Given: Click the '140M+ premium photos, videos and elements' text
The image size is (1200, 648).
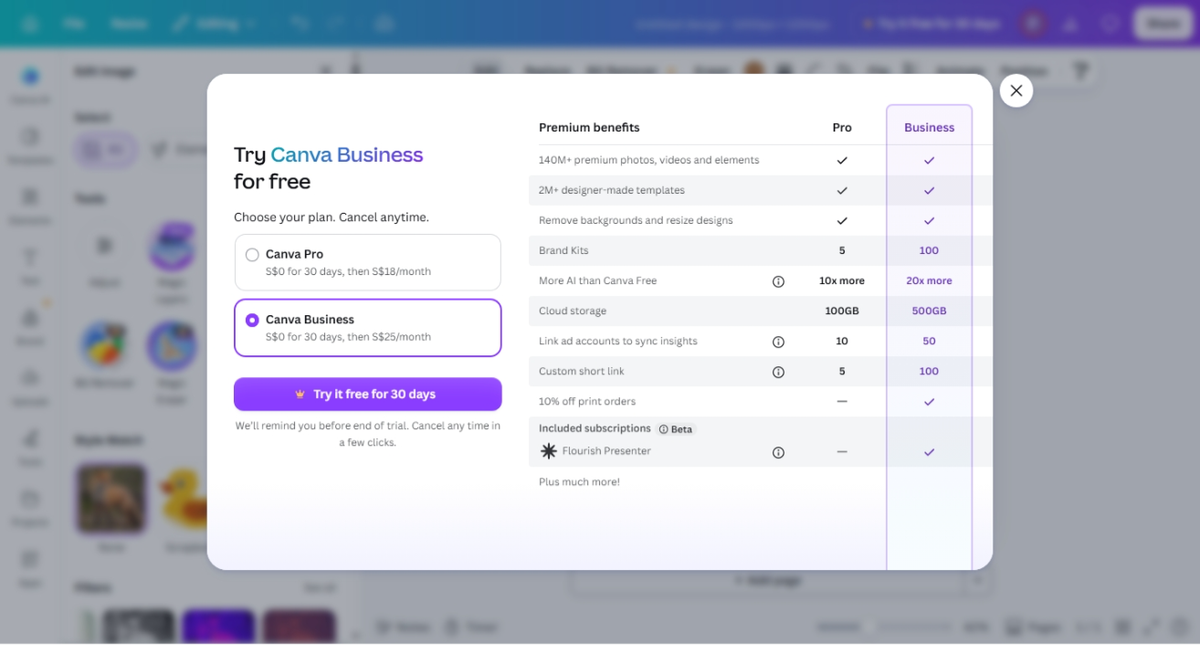Looking at the screenshot, I should coord(649,160).
